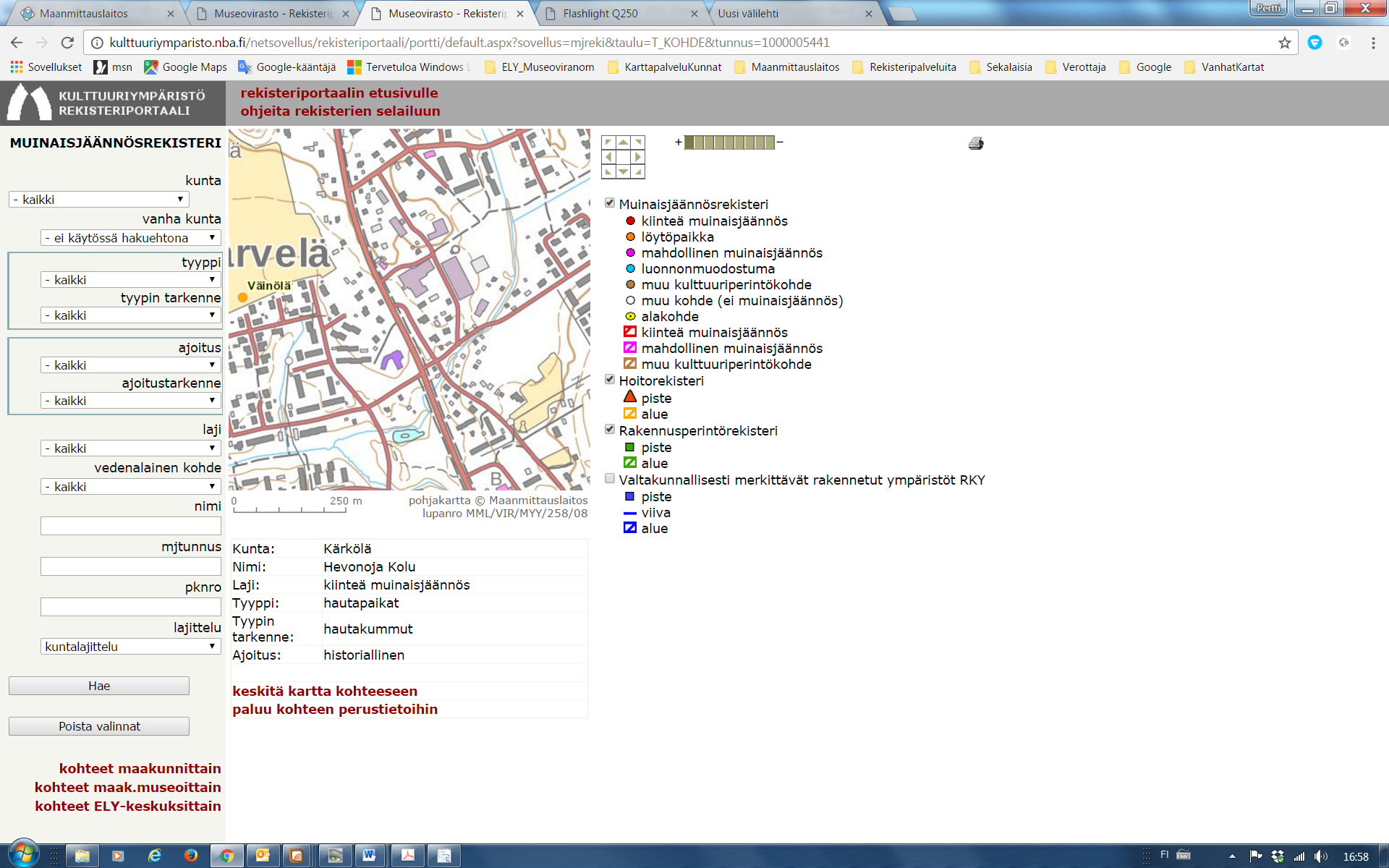Open Firefox from the taskbar

(190, 856)
